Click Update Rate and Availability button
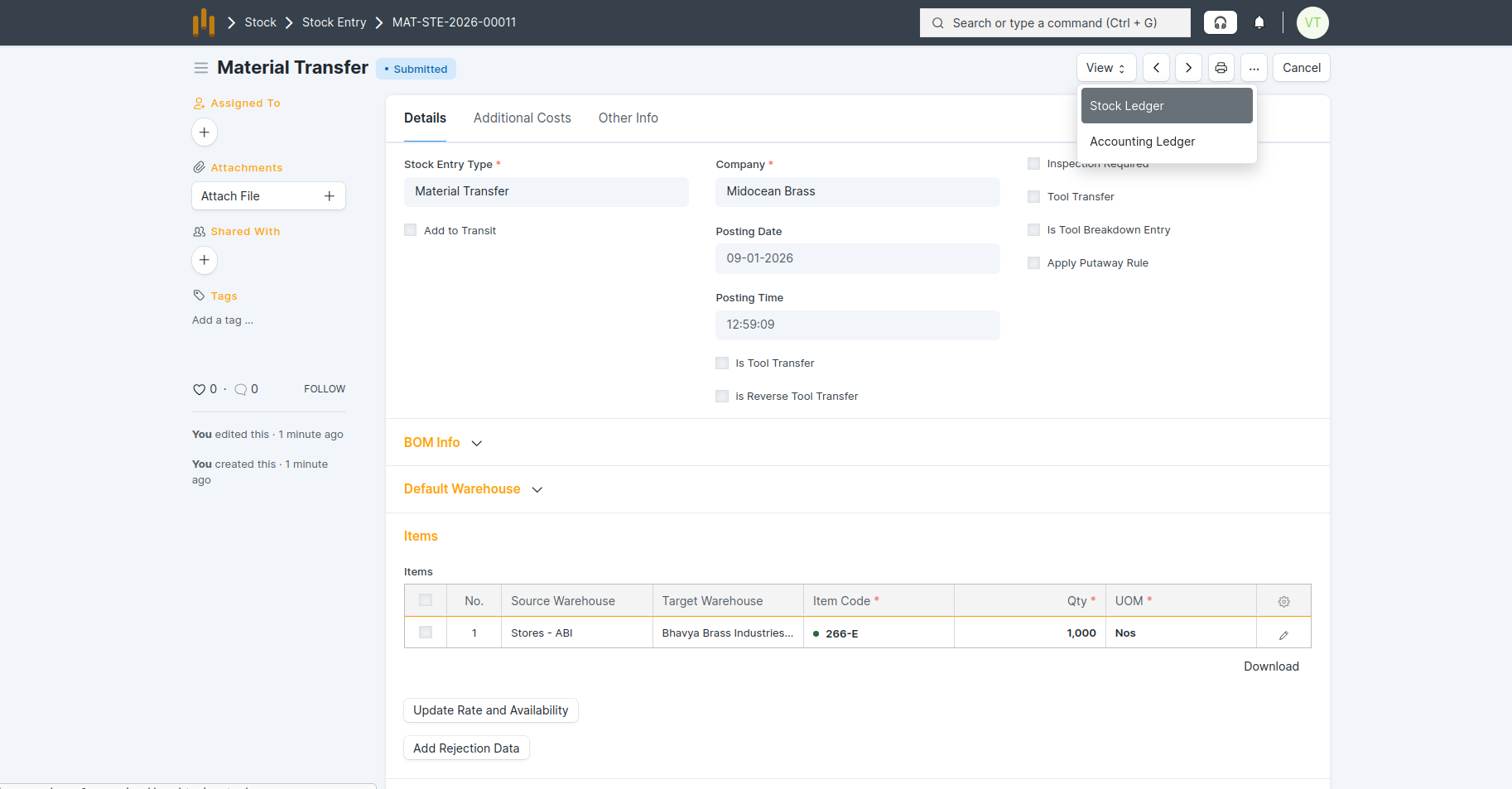 (490, 710)
